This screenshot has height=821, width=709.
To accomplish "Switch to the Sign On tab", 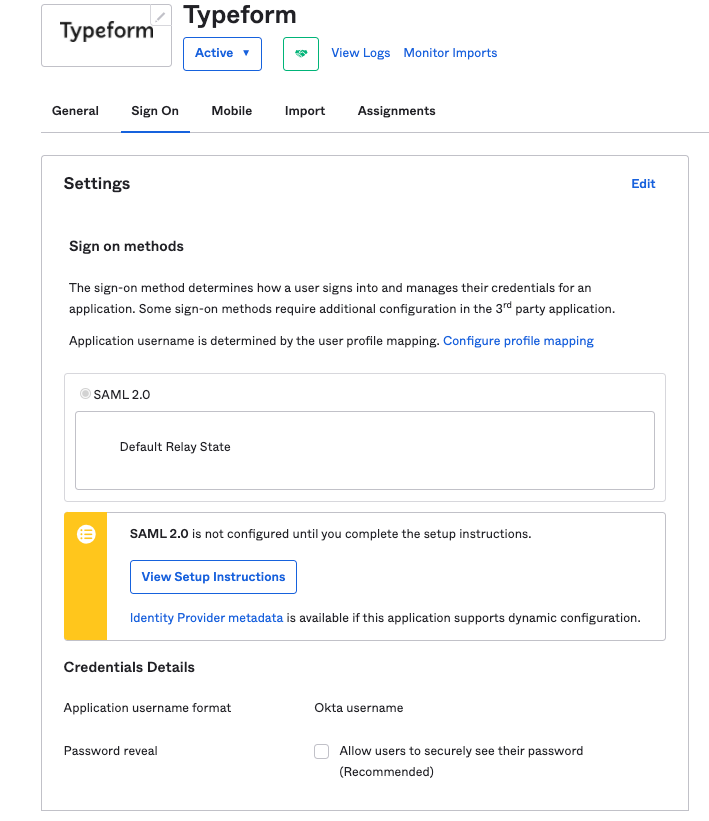I will click(x=155, y=111).
